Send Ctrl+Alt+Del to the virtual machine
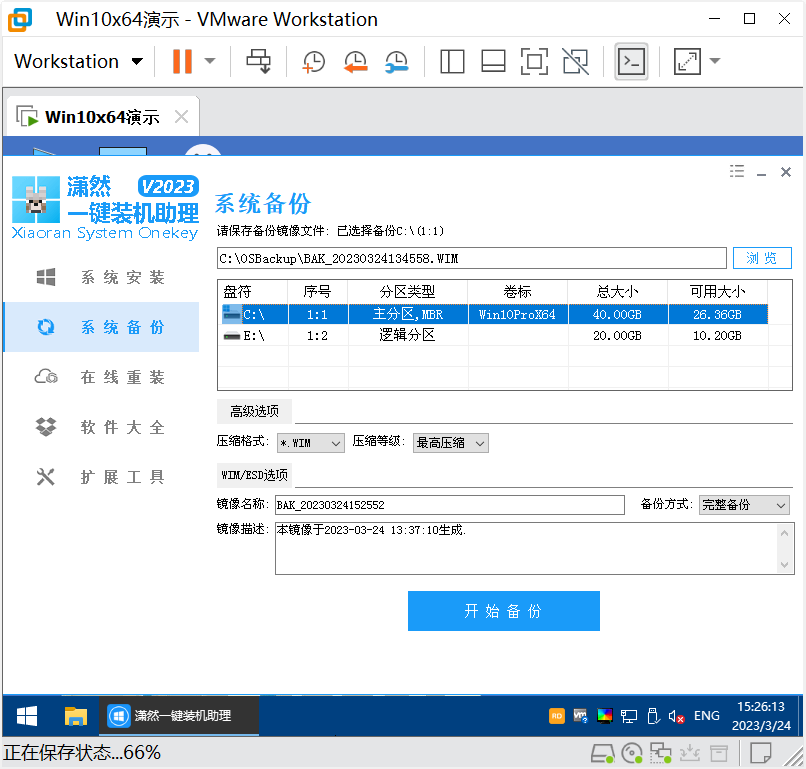This screenshot has height=769, width=806. pyautogui.click(x=259, y=62)
